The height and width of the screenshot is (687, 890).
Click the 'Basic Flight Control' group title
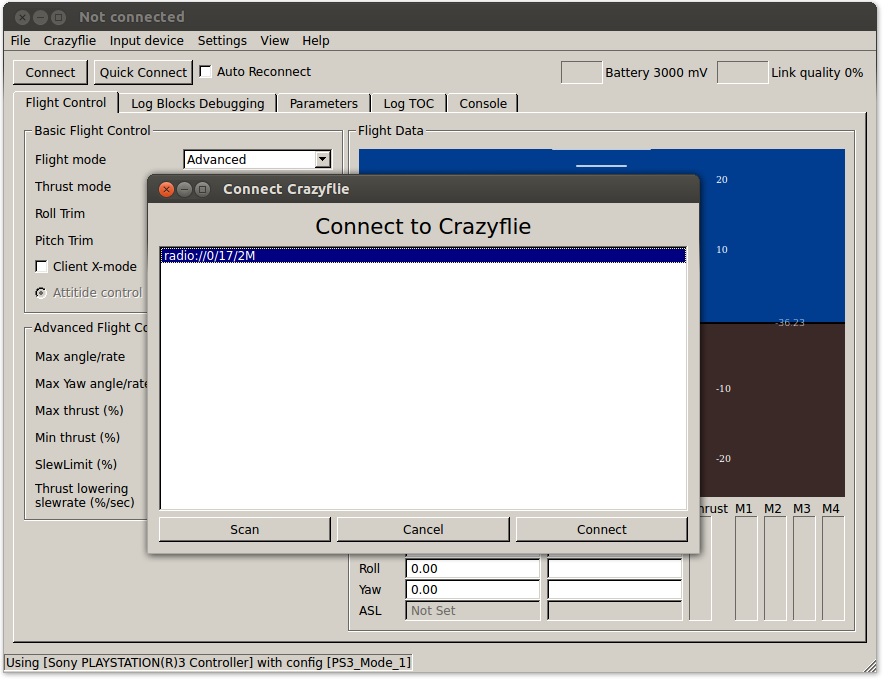pos(92,131)
